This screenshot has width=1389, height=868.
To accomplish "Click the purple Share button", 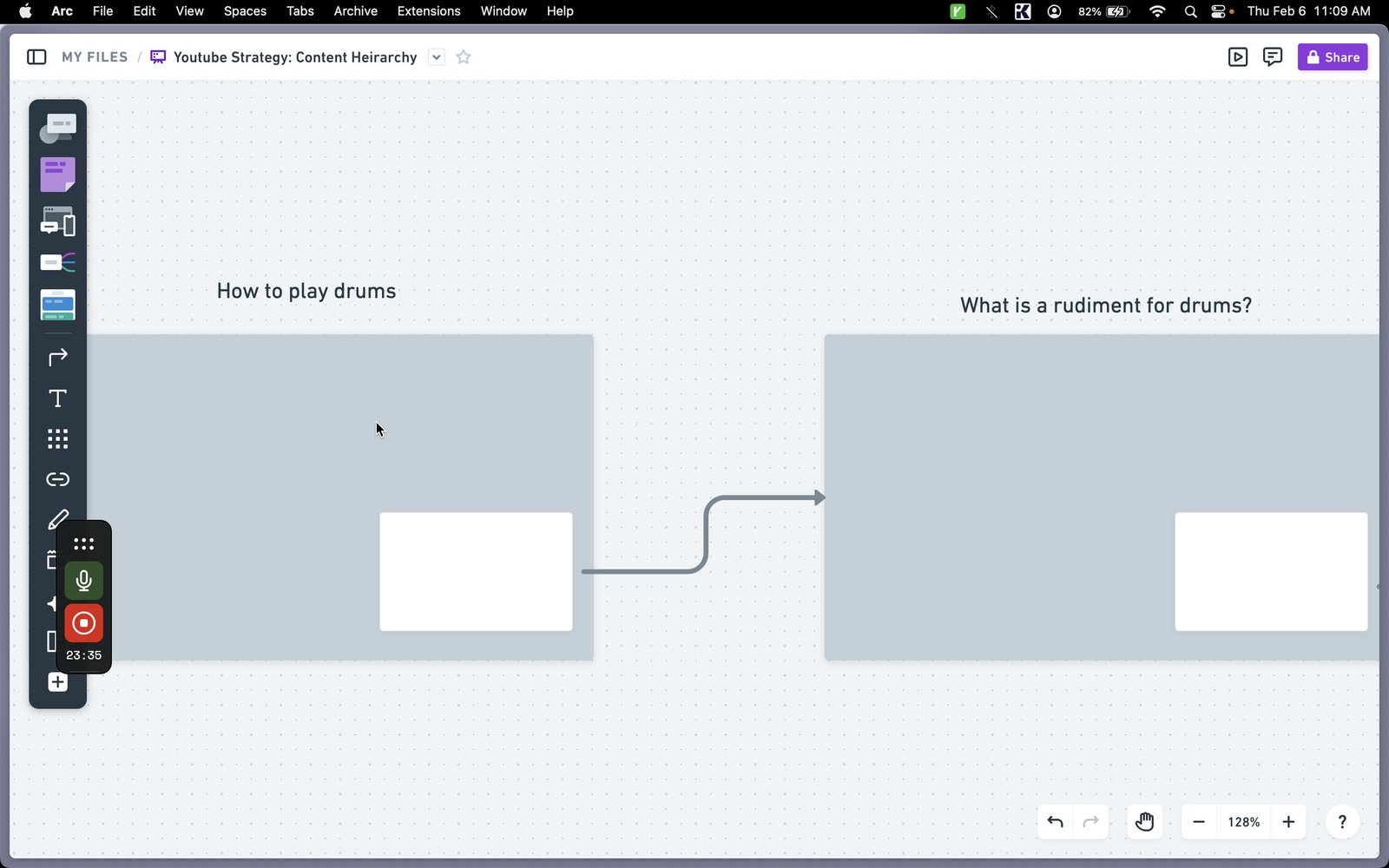I will [1333, 57].
